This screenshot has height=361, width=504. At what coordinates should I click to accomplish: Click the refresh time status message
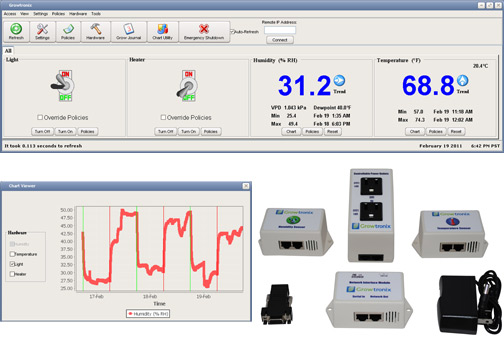pos(43,146)
